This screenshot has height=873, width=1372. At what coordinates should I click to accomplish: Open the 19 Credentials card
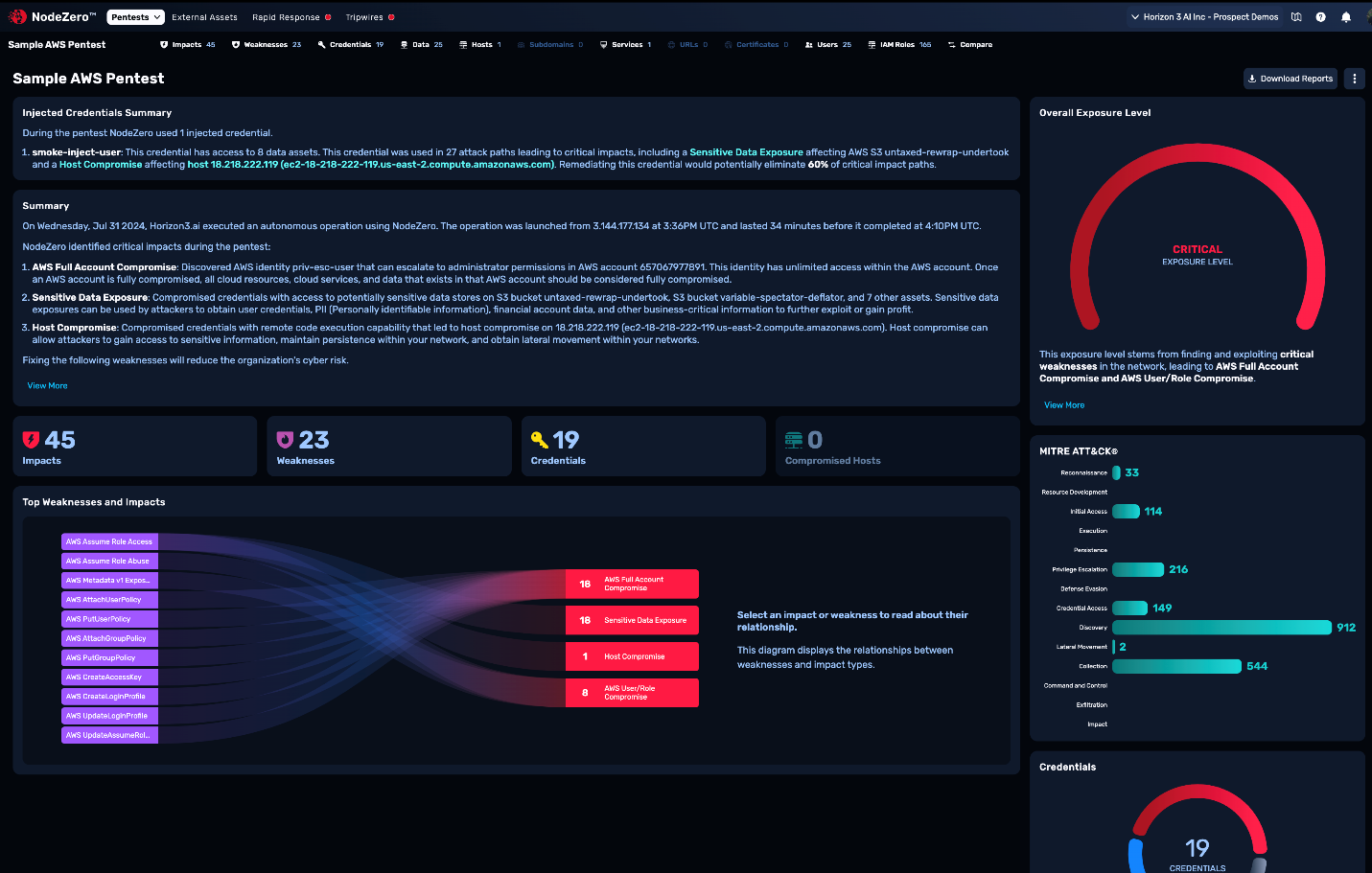coord(643,447)
